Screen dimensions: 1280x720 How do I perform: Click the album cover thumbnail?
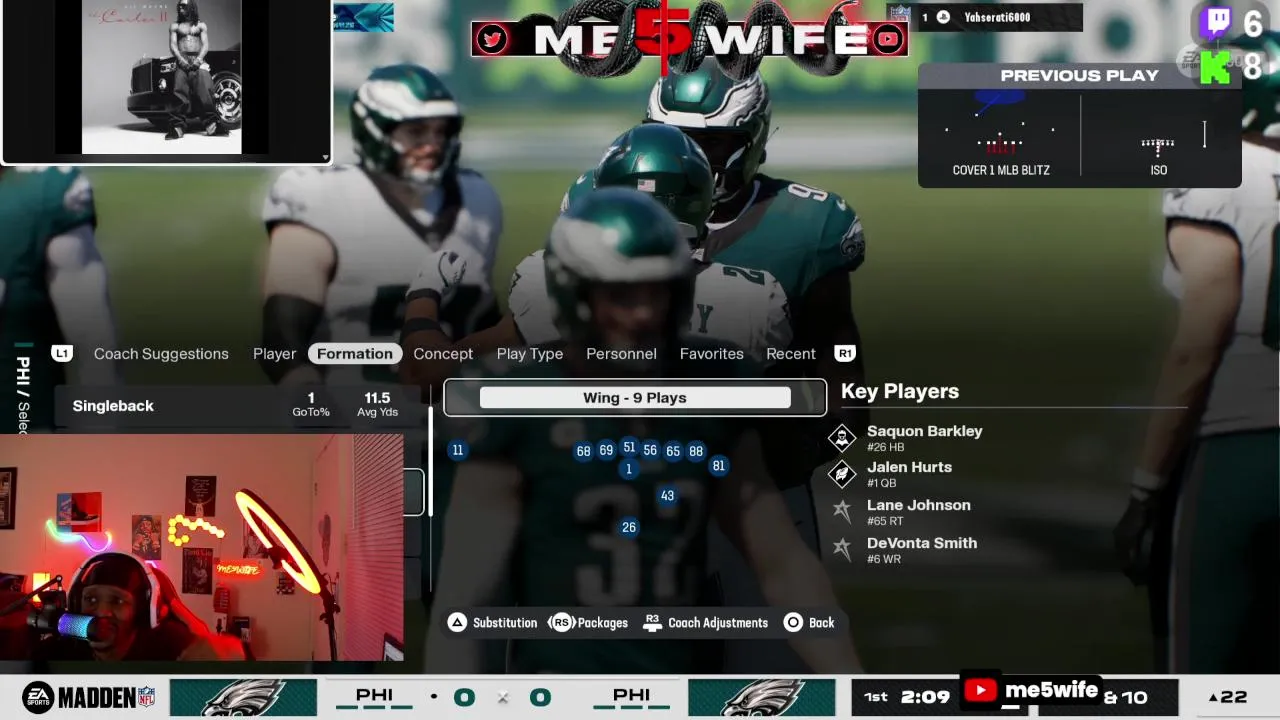pos(162,77)
